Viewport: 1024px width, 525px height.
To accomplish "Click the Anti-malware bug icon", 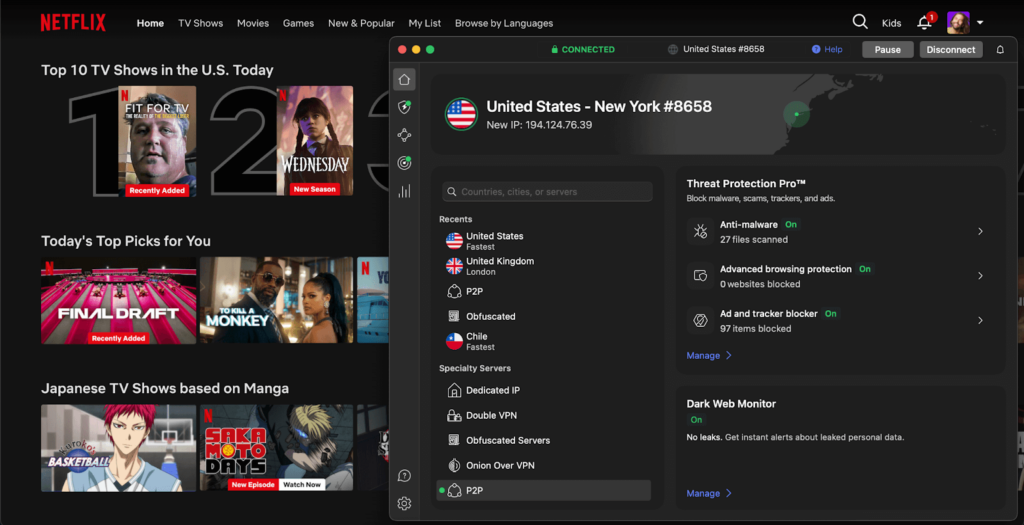I will pyautogui.click(x=700, y=231).
